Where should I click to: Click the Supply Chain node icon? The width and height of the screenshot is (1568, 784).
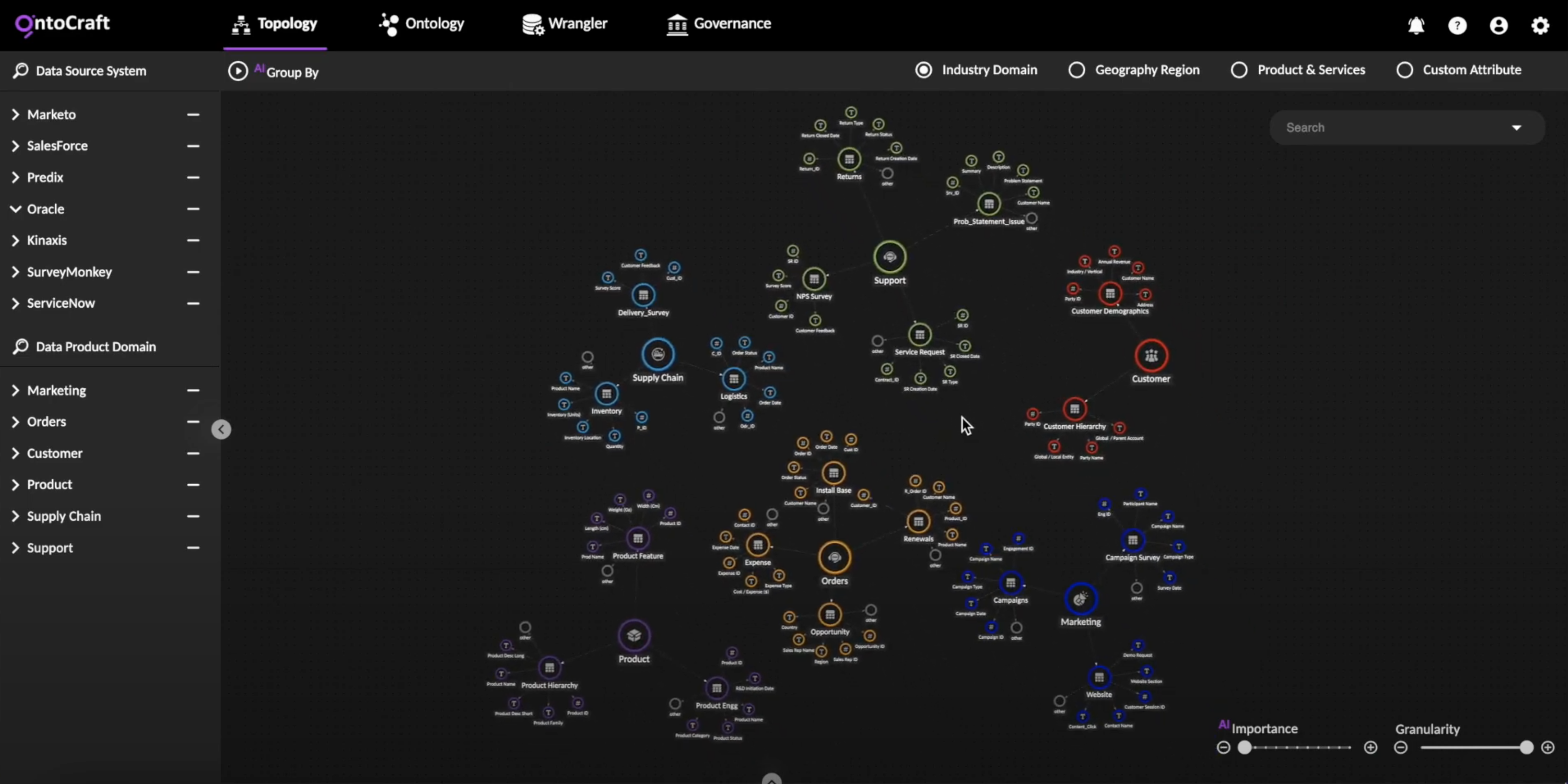coord(657,355)
